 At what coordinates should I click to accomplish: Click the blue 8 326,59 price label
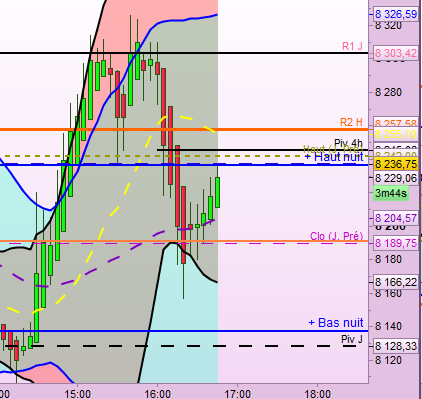(x=395, y=14)
